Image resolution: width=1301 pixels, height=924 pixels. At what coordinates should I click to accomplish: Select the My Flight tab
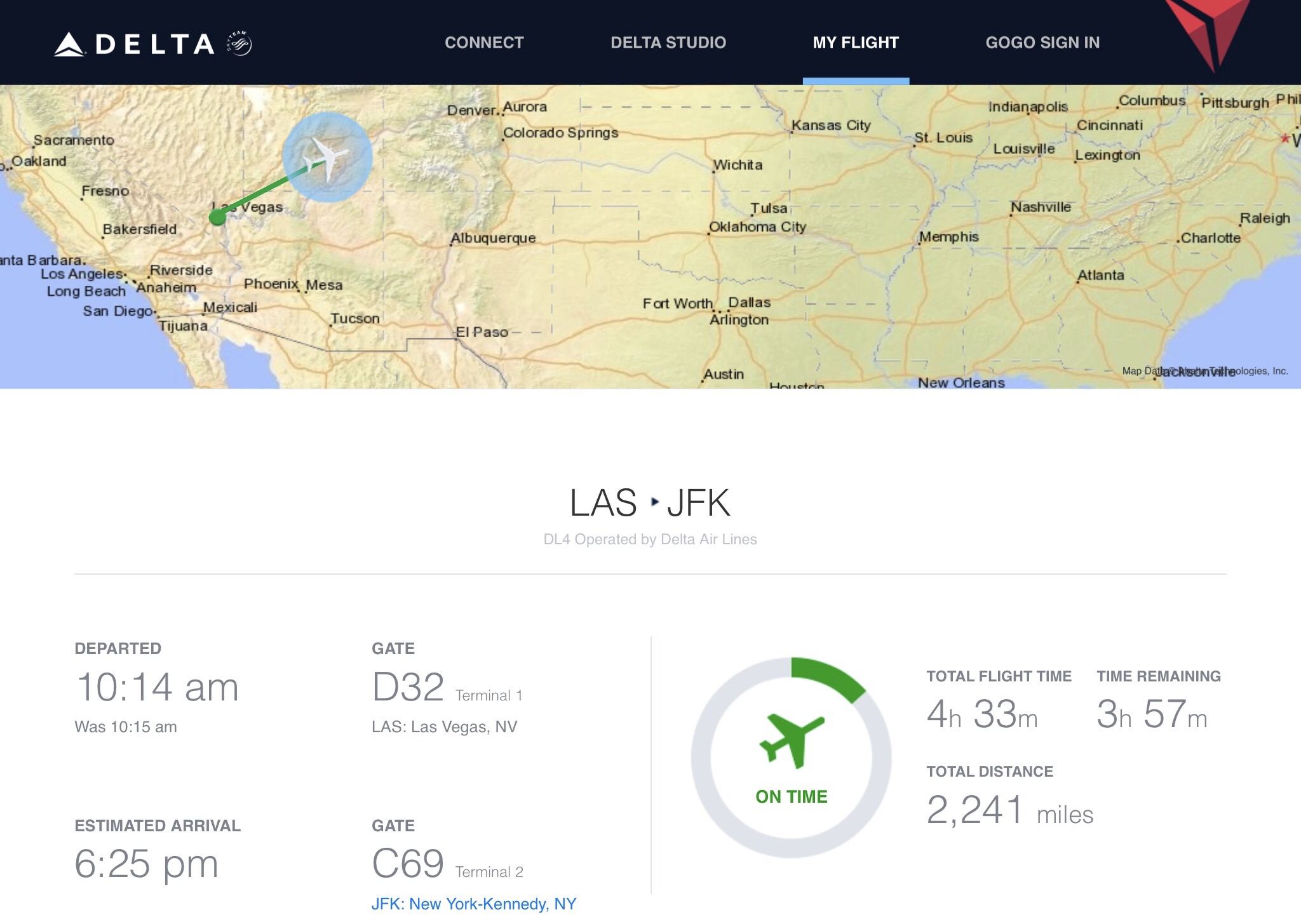856,43
